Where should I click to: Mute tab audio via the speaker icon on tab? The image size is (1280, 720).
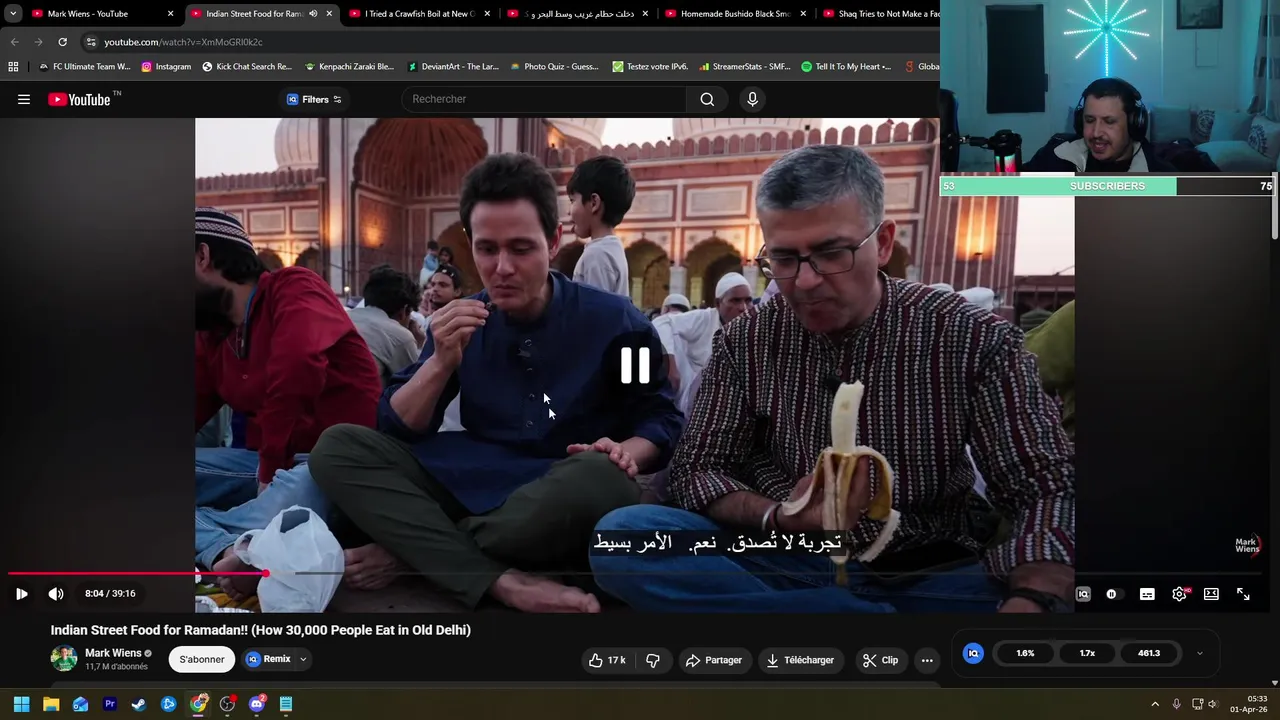[x=313, y=14]
